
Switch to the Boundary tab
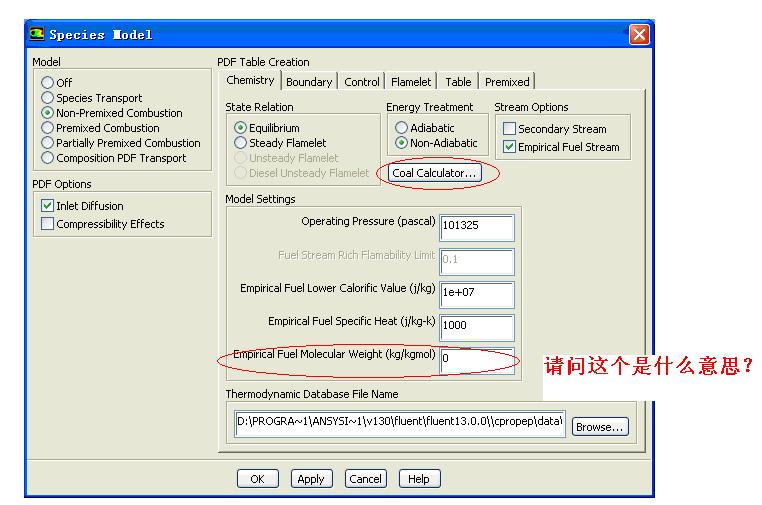click(309, 82)
